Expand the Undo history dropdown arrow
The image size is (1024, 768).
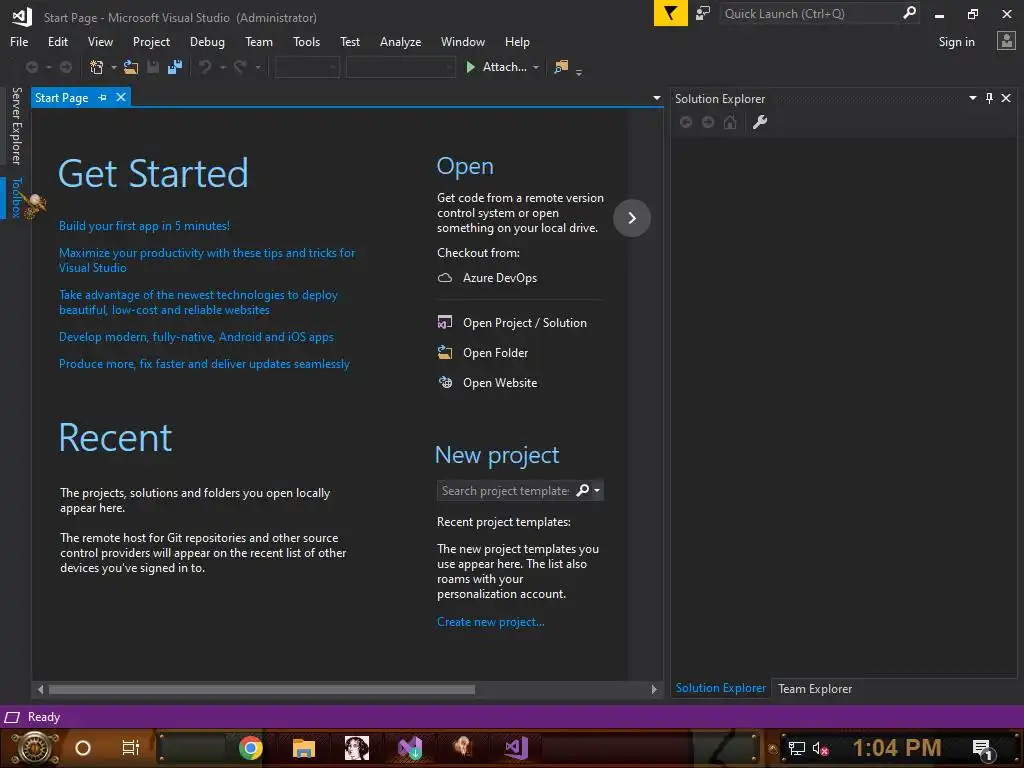pyautogui.click(x=223, y=67)
